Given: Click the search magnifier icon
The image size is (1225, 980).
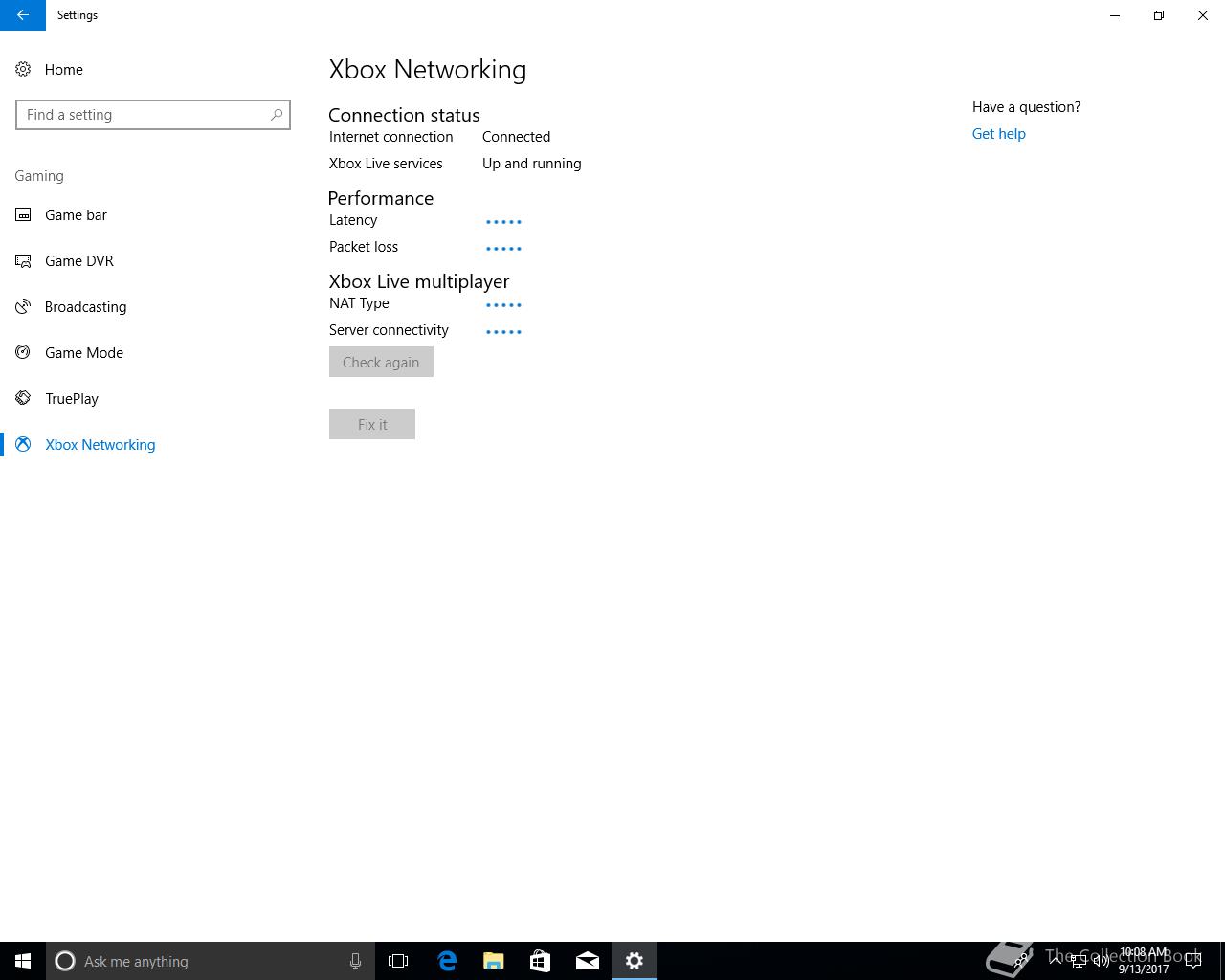Looking at the screenshot, I should [x=277, y=115].
